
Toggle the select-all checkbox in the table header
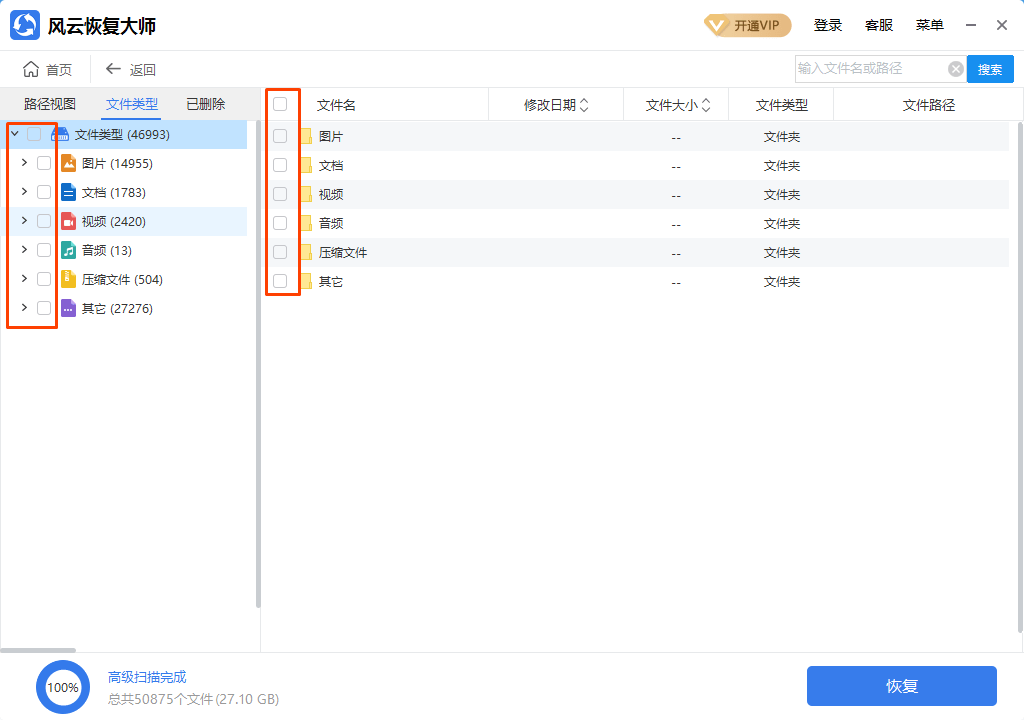280,104
